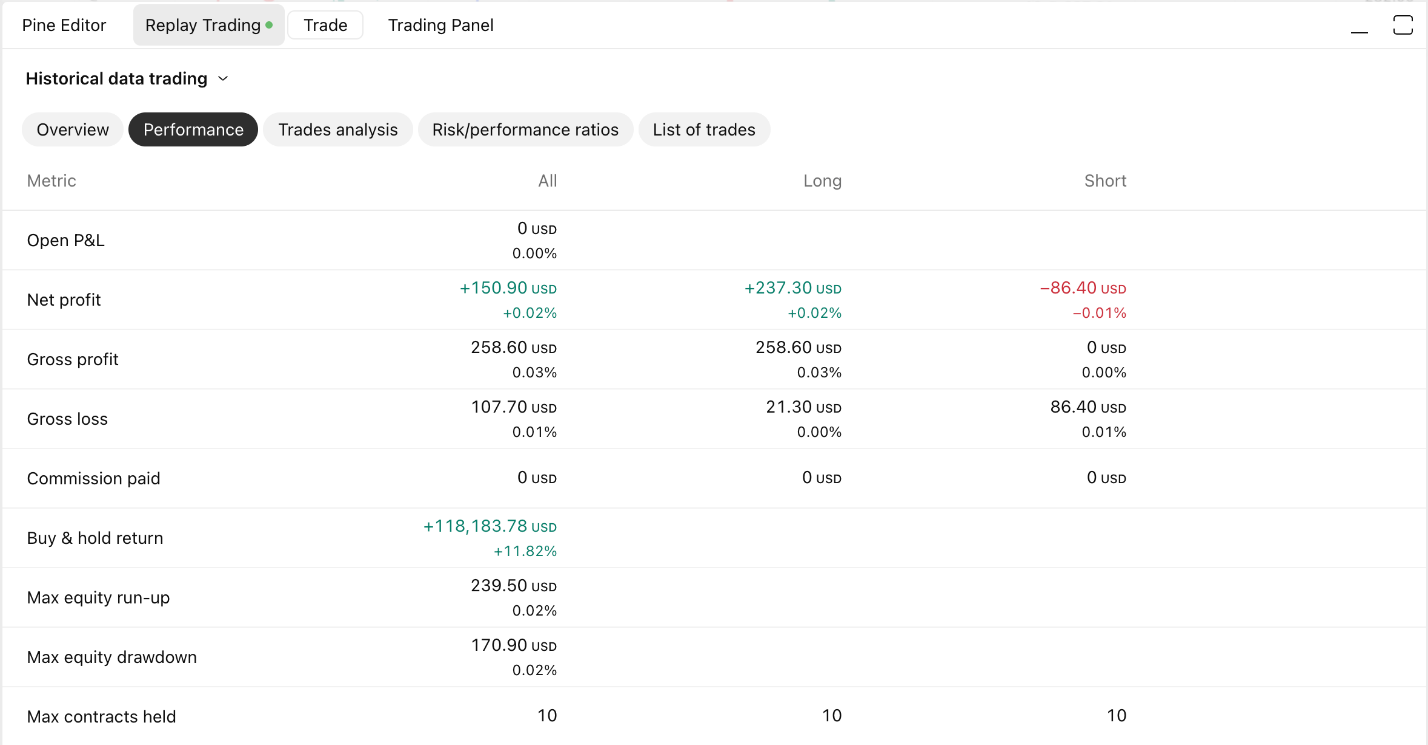This screenshot has width=1428, height=745.
Task: Open the Pine Editor tab
Action: click(x=64, y=26)
